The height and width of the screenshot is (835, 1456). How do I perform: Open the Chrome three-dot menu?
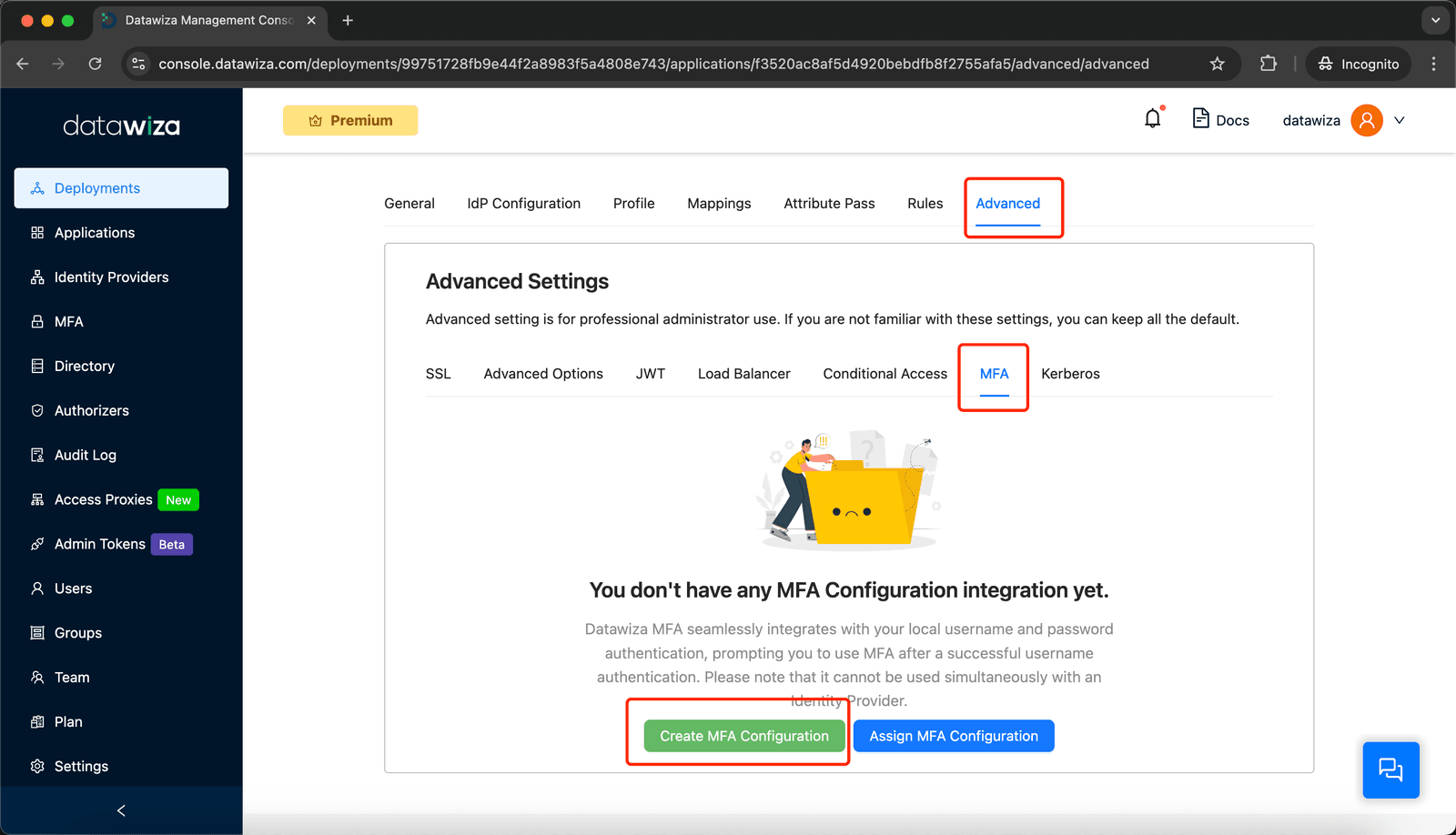click(1433, 64)
